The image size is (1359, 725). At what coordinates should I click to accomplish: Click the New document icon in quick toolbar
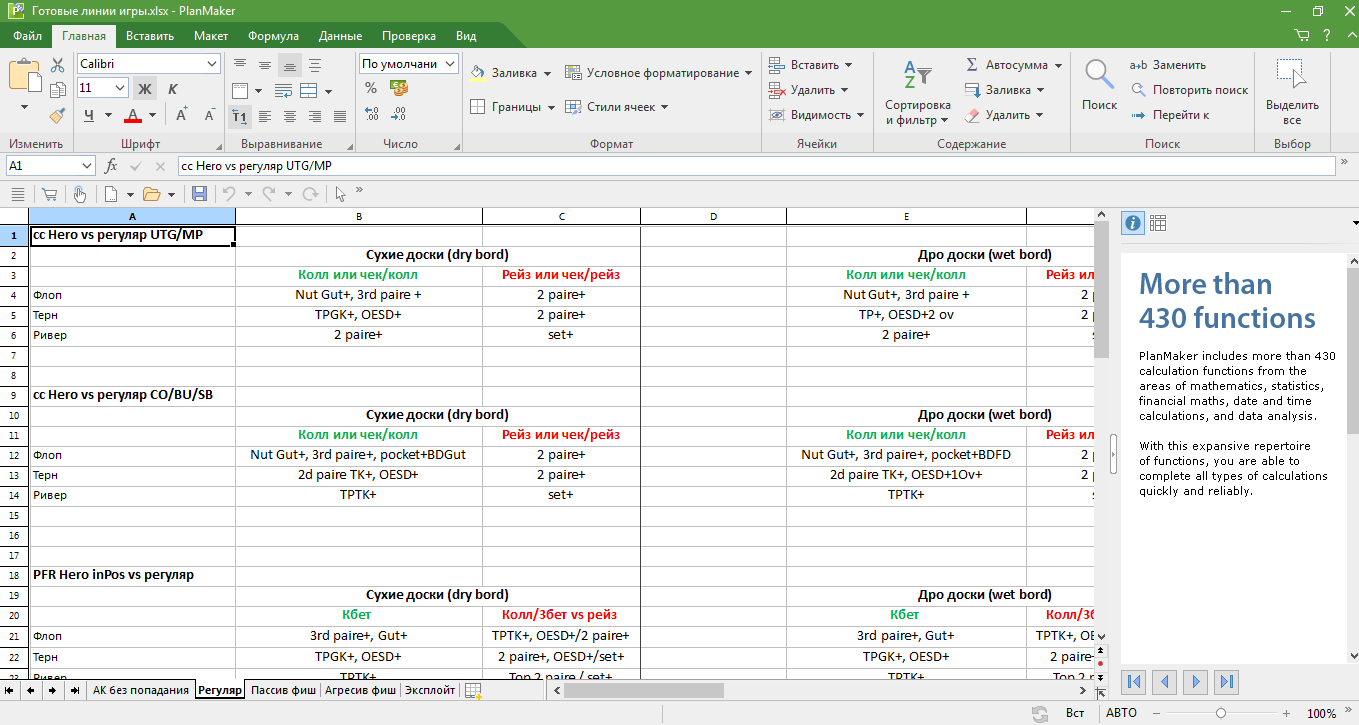coord(111,194)
